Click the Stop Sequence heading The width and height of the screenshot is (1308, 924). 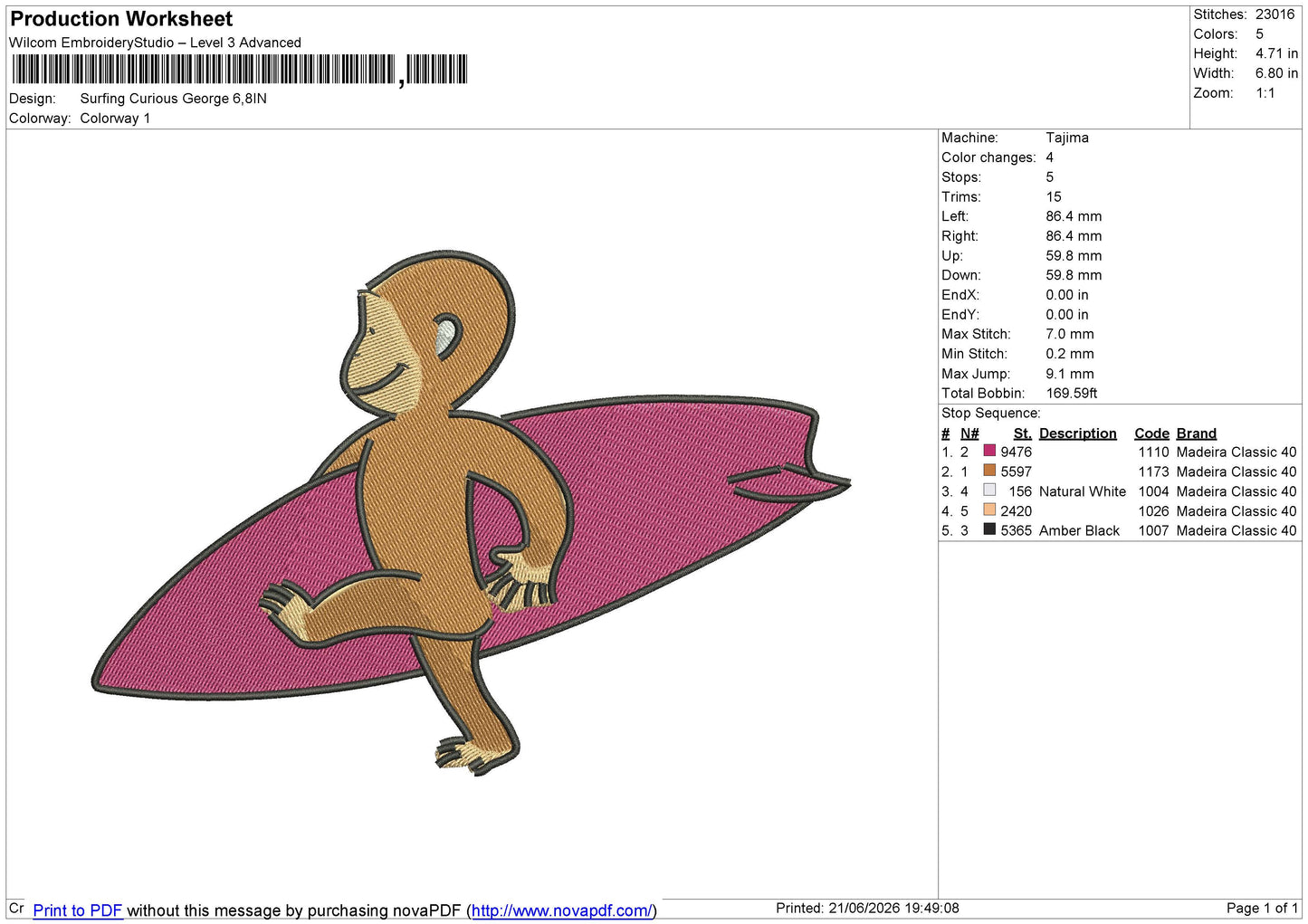[x=990, y=414]
